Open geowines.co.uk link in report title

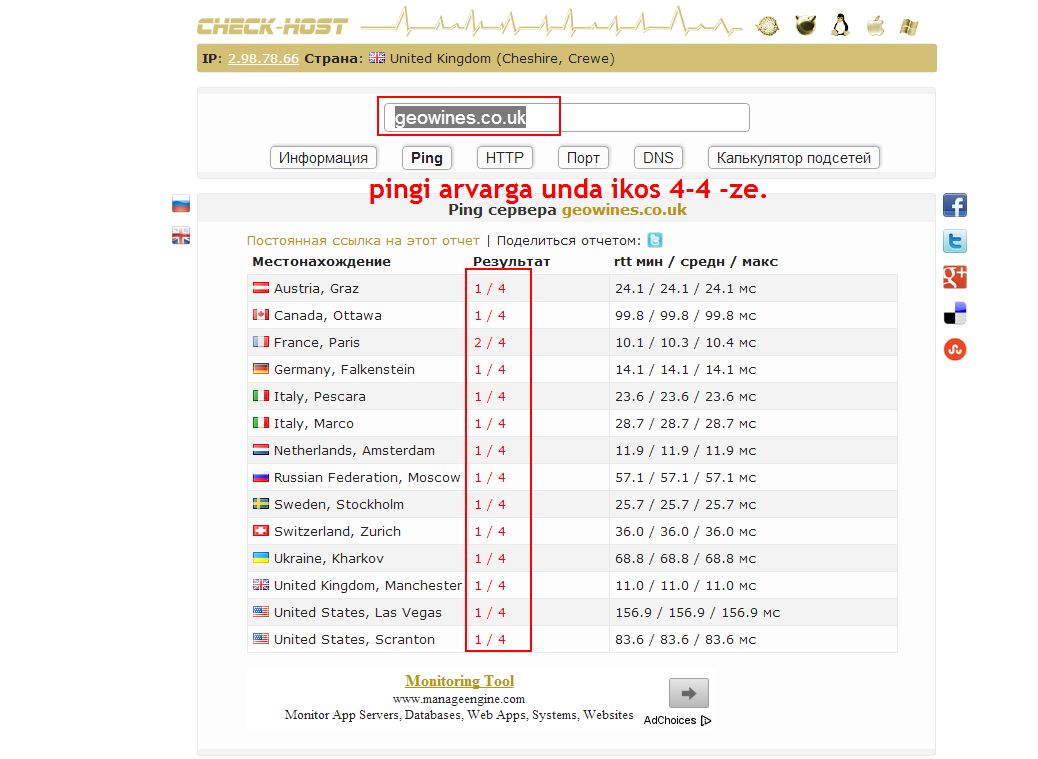624,210
